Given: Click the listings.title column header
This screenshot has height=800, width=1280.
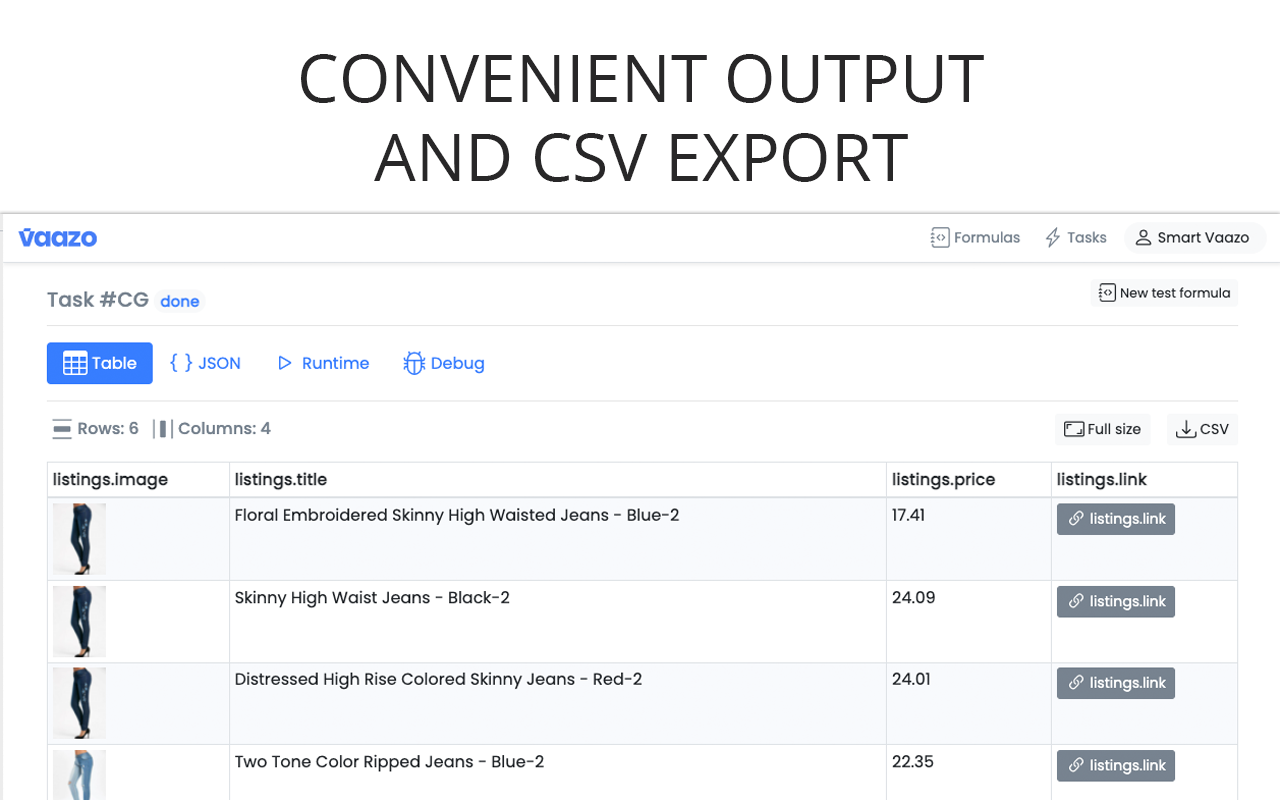Looking at the screenshot, I should (281, 480).
